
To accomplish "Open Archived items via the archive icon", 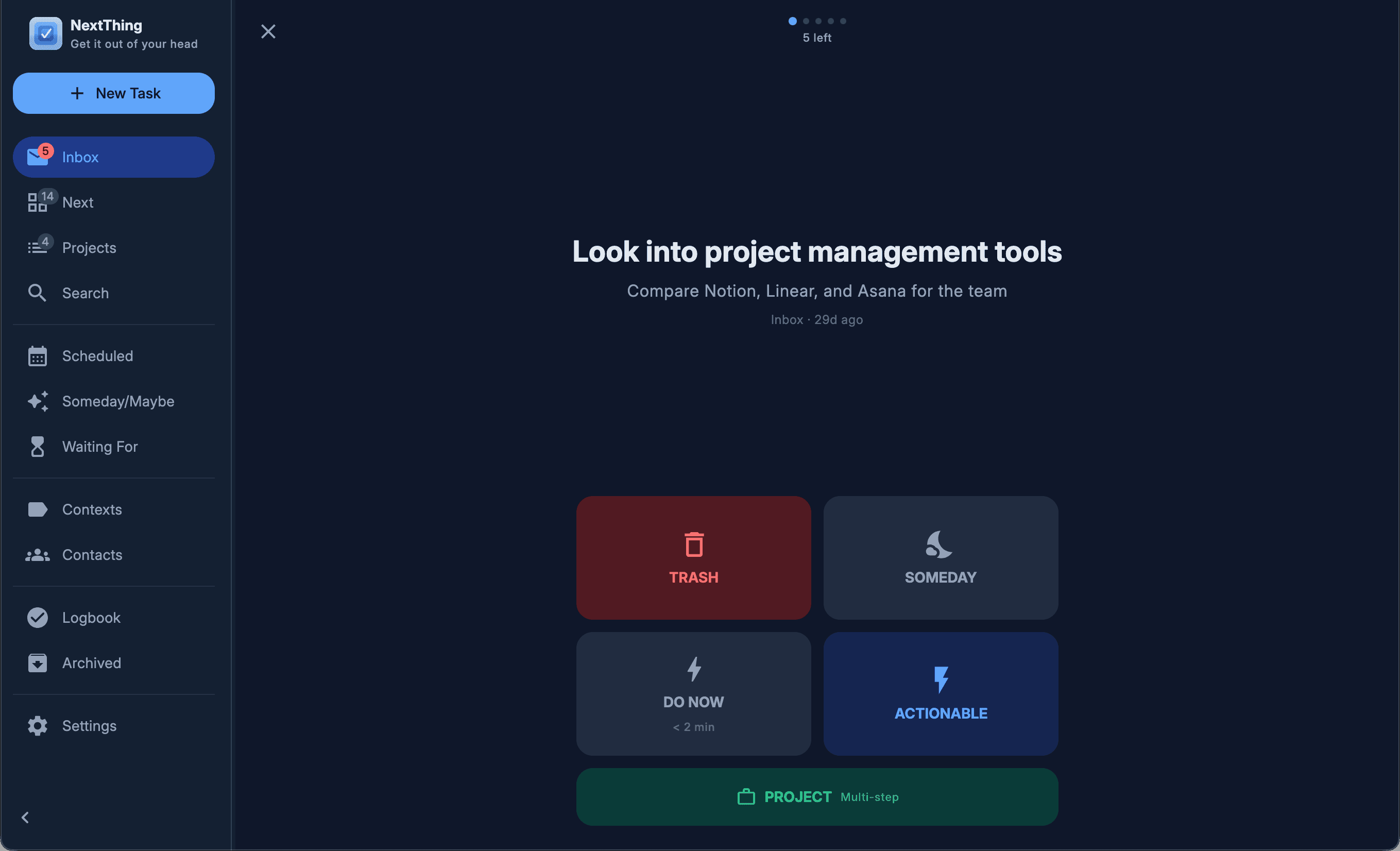I will pos(38,663).
